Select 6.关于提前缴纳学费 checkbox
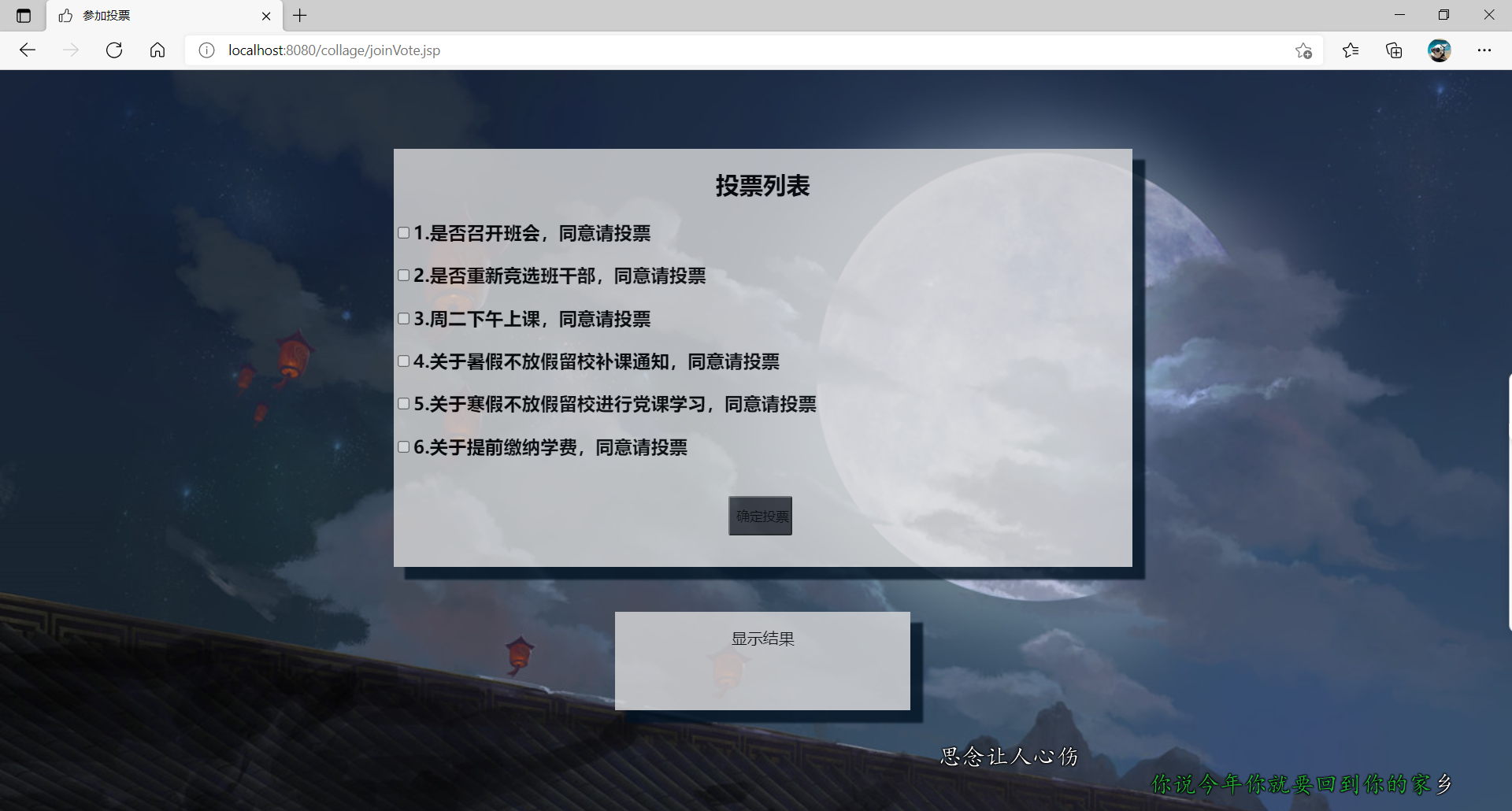 click(x=403, y=447)
